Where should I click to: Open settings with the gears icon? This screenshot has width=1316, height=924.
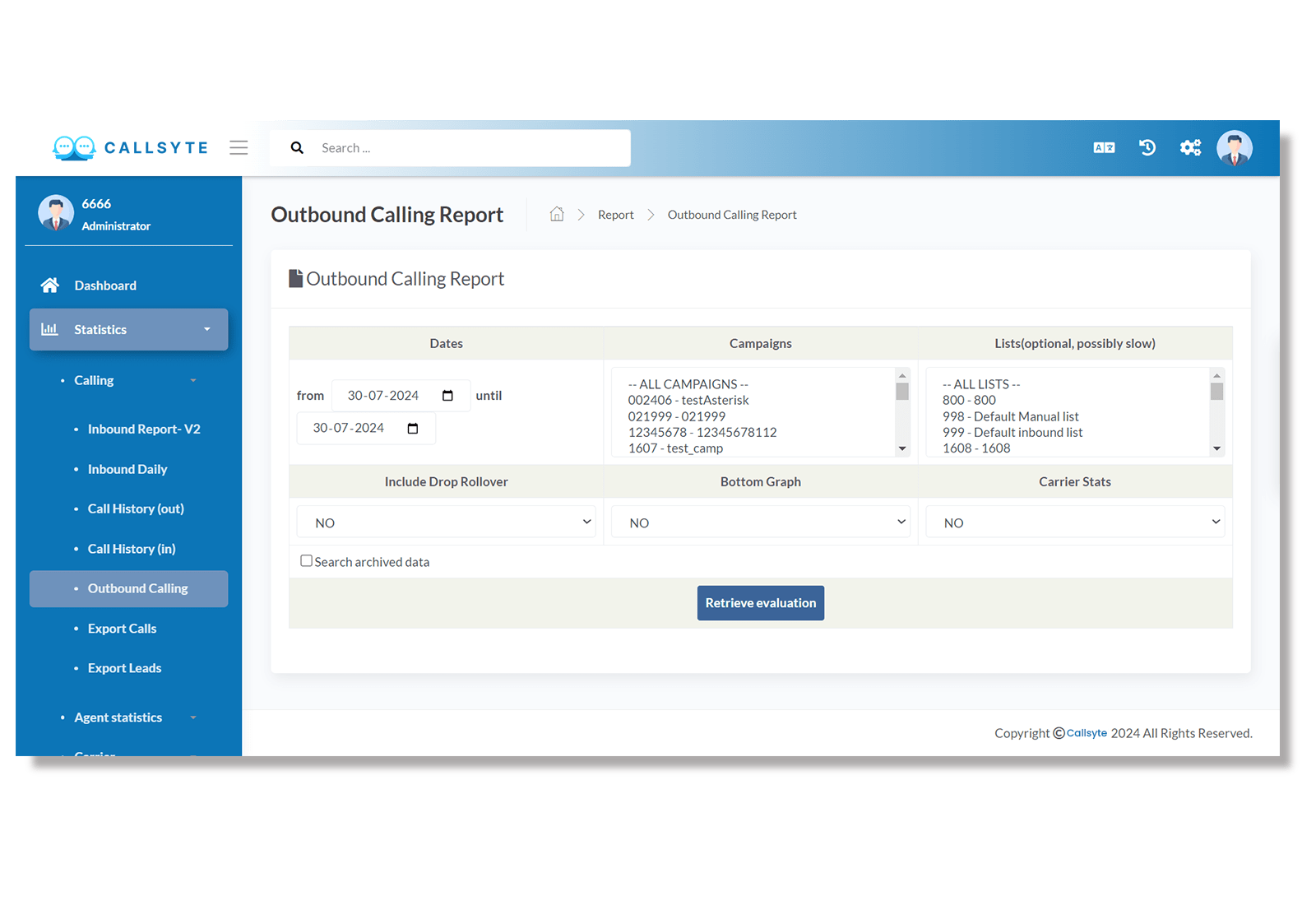tap(1190, 147)
